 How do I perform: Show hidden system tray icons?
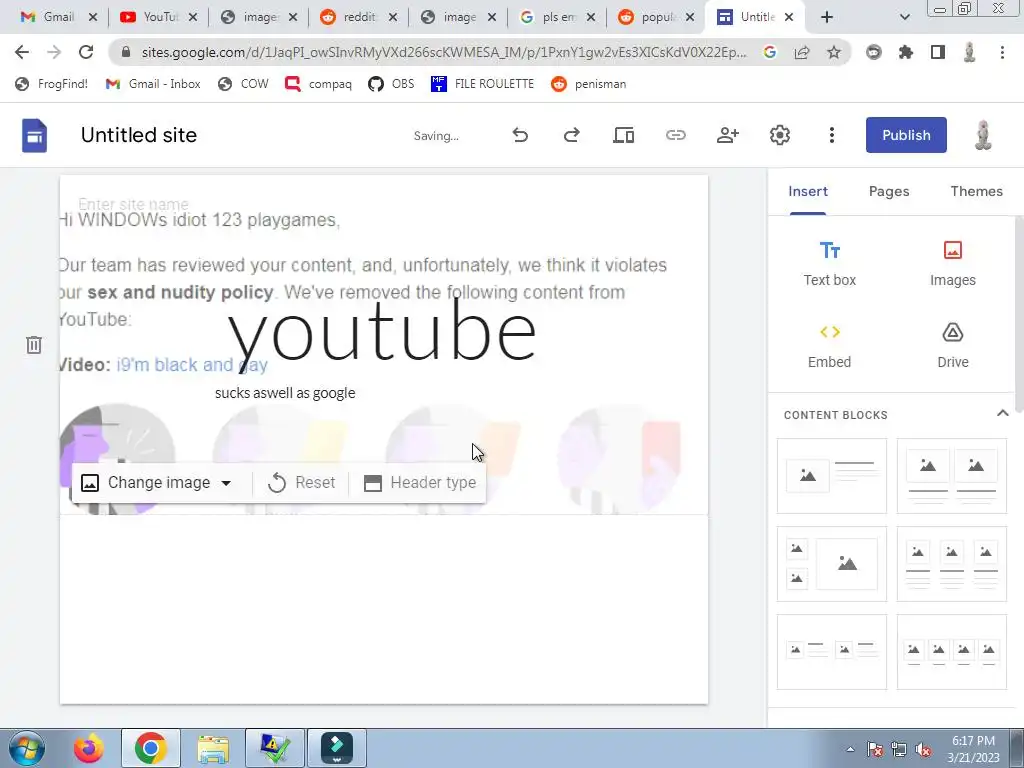point(850,750)
